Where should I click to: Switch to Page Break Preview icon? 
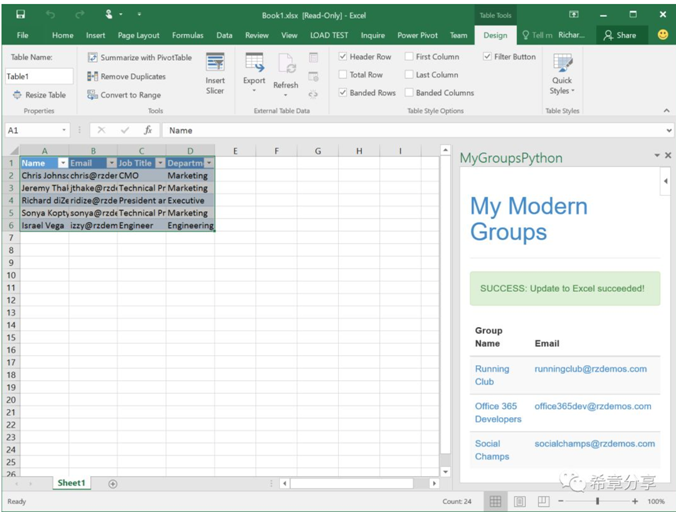coord(543,501)
